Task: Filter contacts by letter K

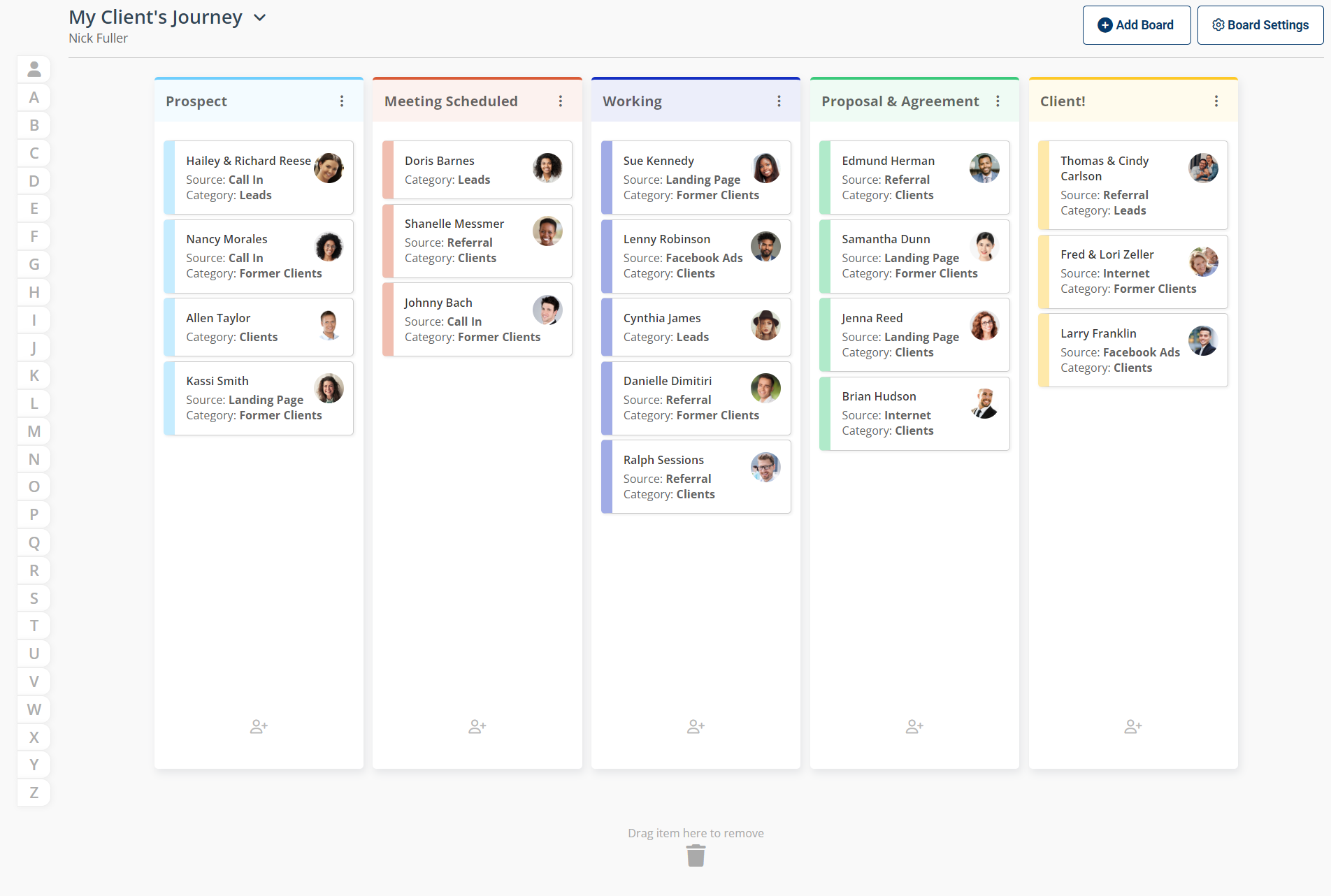Action: [34, 375]
